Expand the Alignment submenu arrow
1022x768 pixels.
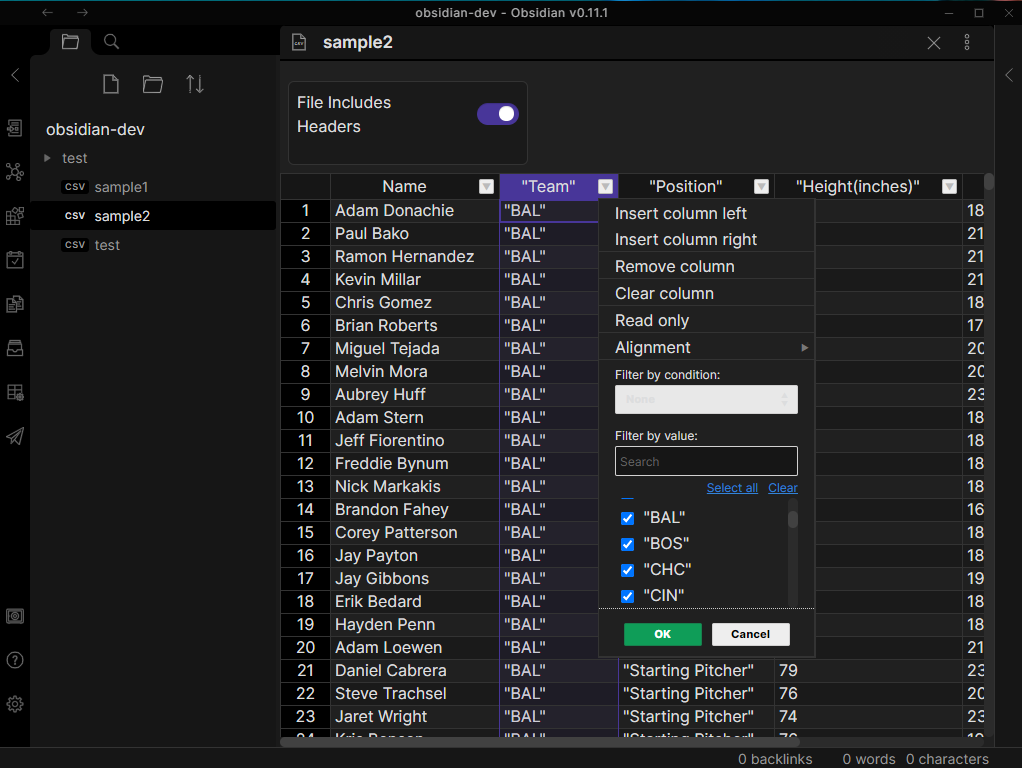pyautogui.click(x=805, y=348)
